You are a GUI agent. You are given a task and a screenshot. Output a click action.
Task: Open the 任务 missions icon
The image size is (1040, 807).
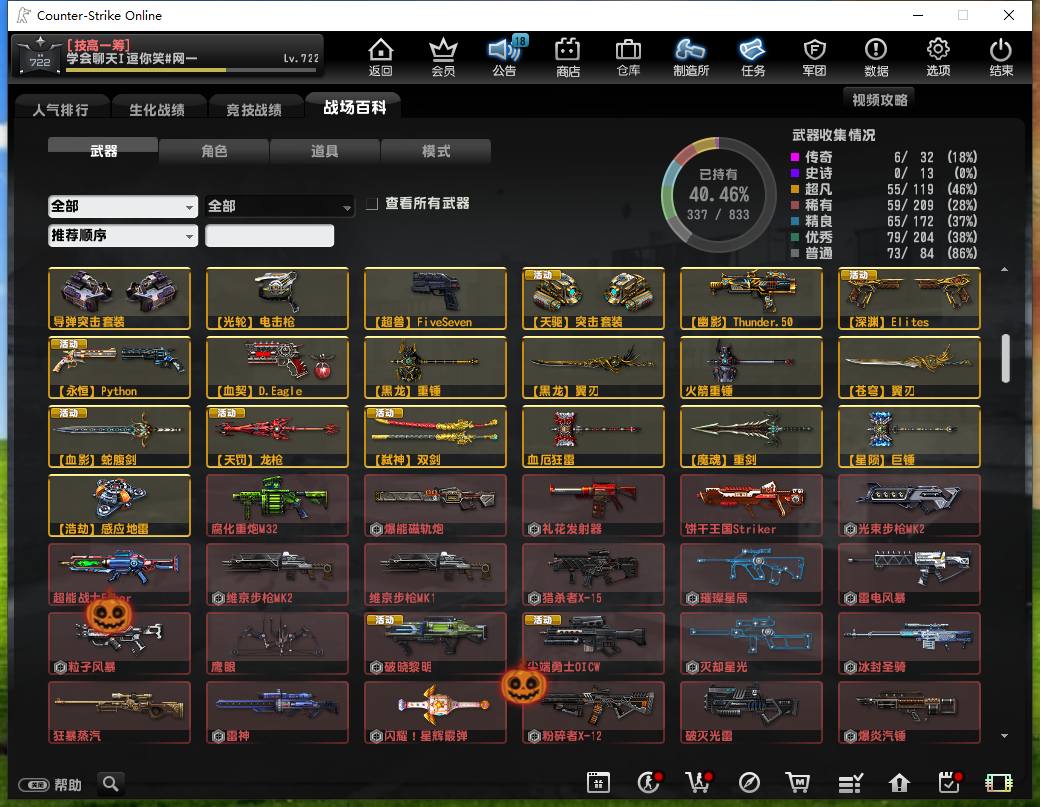tap(752, 57)
